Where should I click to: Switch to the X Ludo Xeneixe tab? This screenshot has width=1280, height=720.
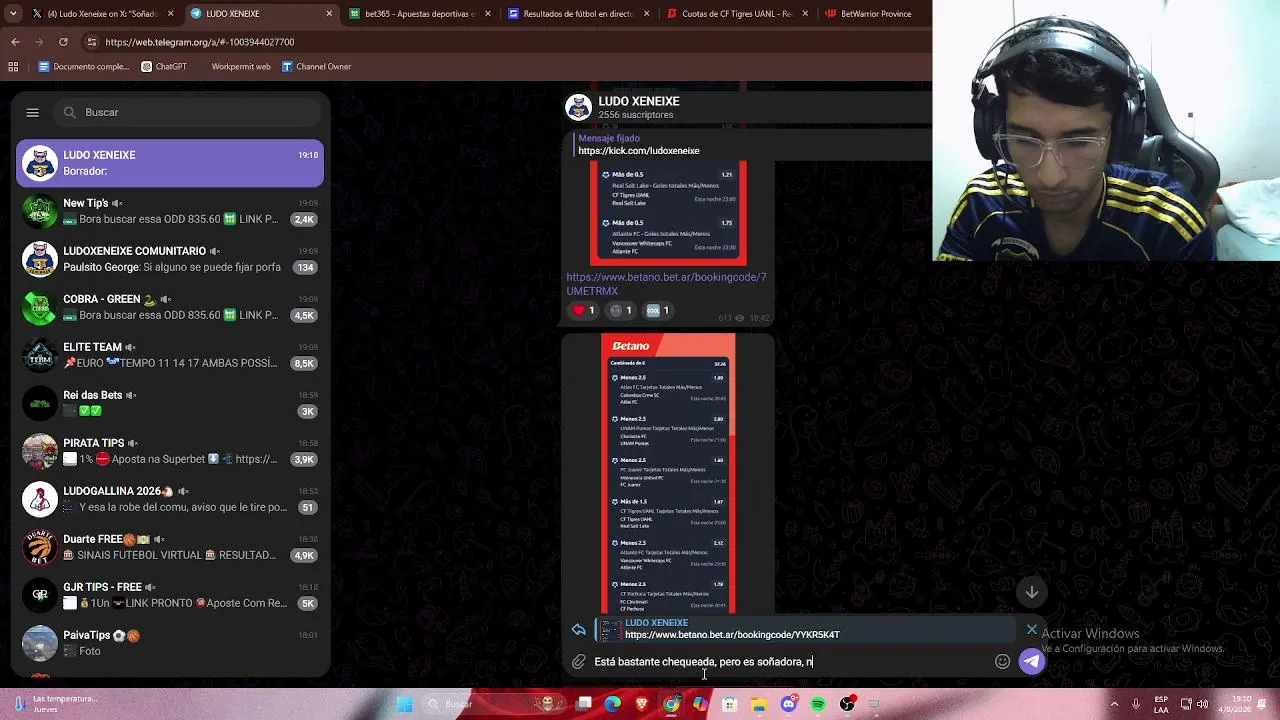point(102,14)
